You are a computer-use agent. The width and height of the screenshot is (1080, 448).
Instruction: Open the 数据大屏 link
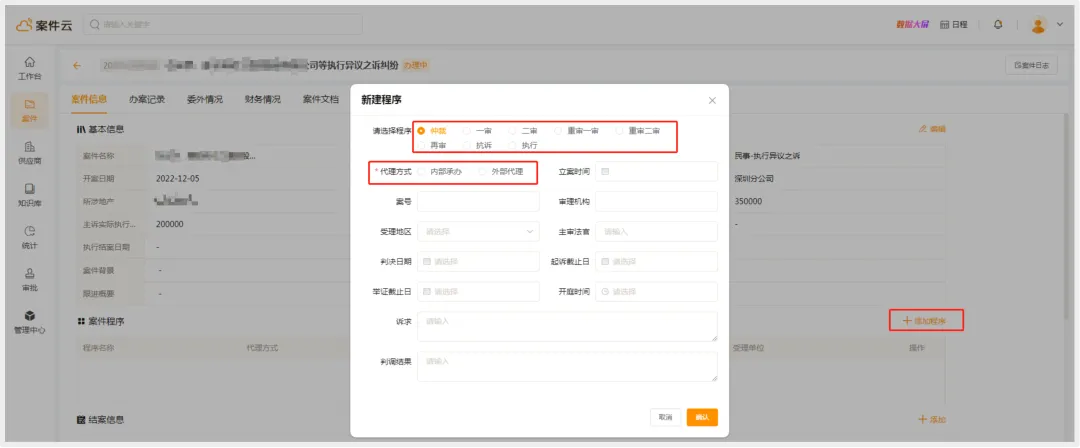coord(913,25)
